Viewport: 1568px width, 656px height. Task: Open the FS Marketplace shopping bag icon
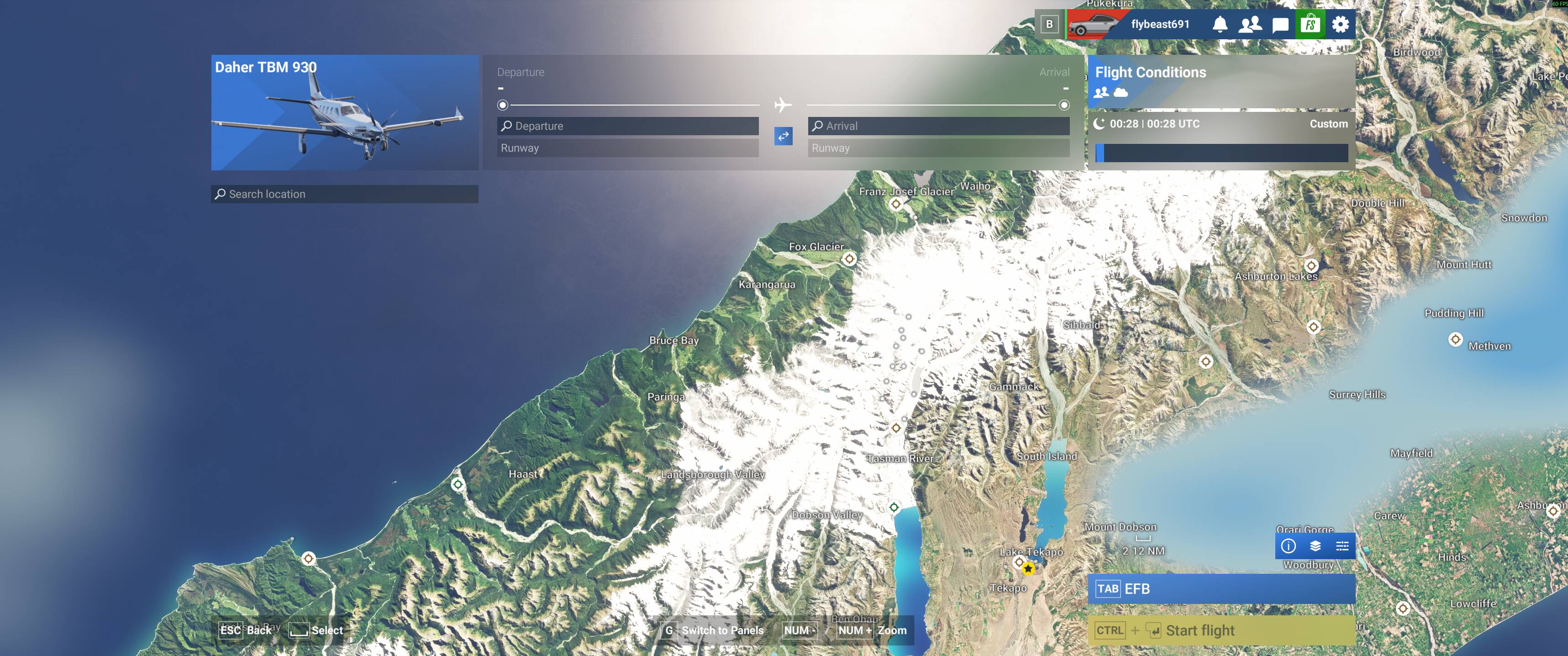(x=1310, y=24)
